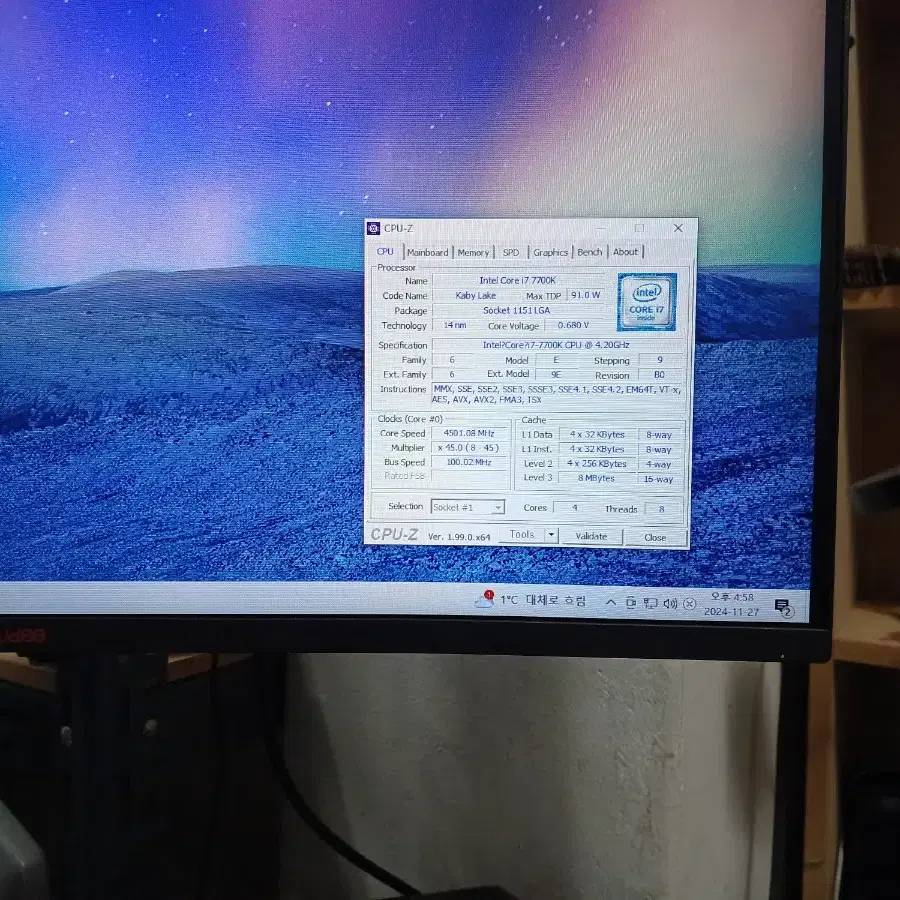Open the notification center icon
Screen dimensions: 900x900
coord(783,608)
